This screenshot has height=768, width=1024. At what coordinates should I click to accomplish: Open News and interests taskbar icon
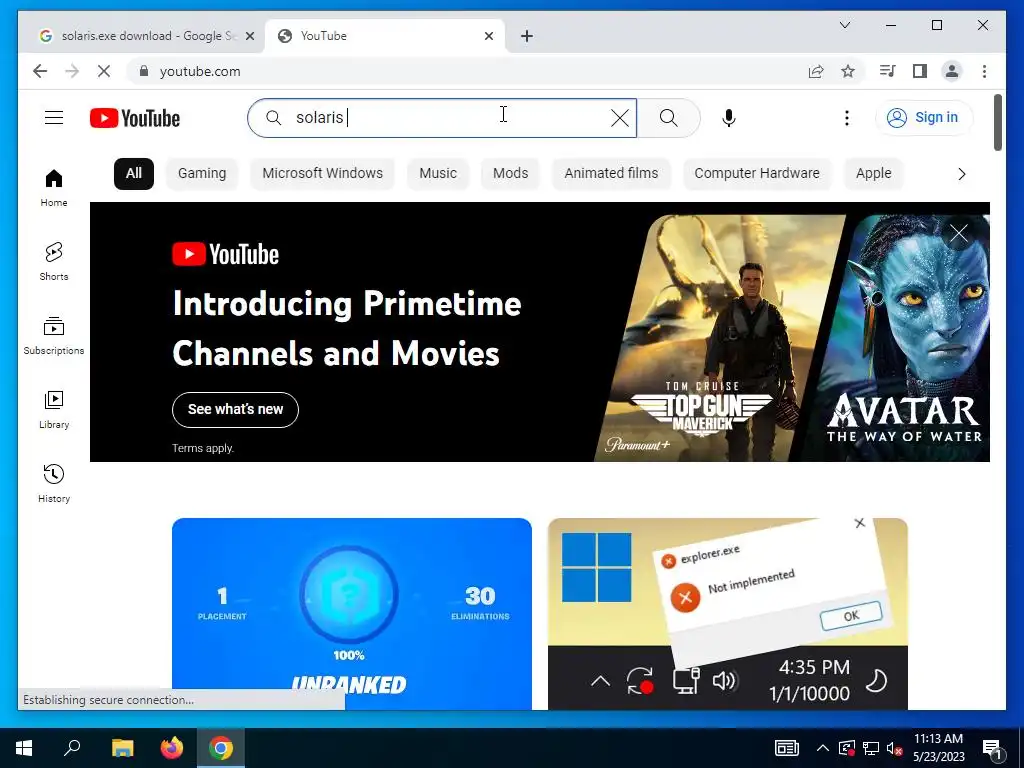pyautogui.click(x=786, y=748)
